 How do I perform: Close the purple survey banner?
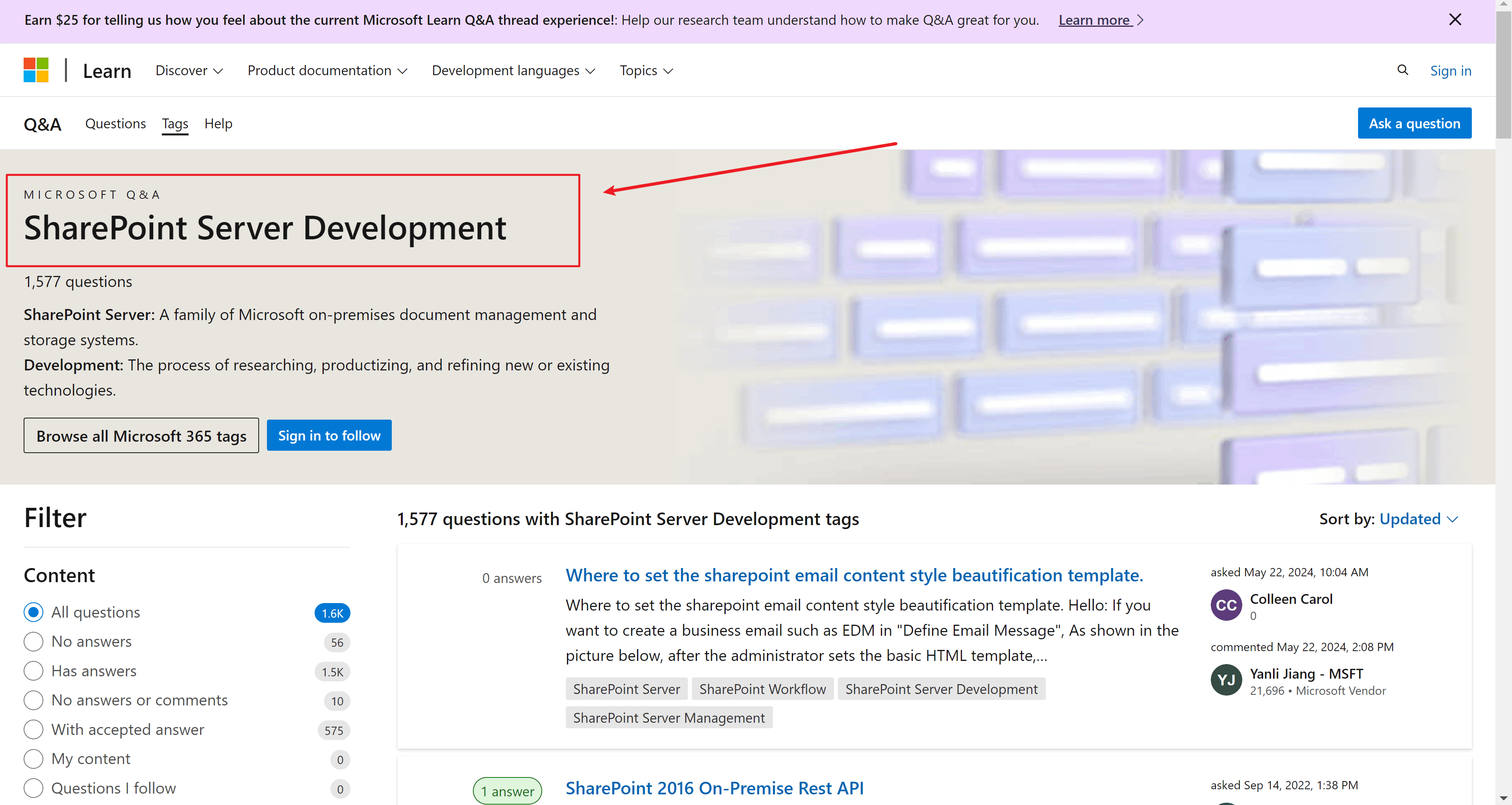coord(1455,19)
